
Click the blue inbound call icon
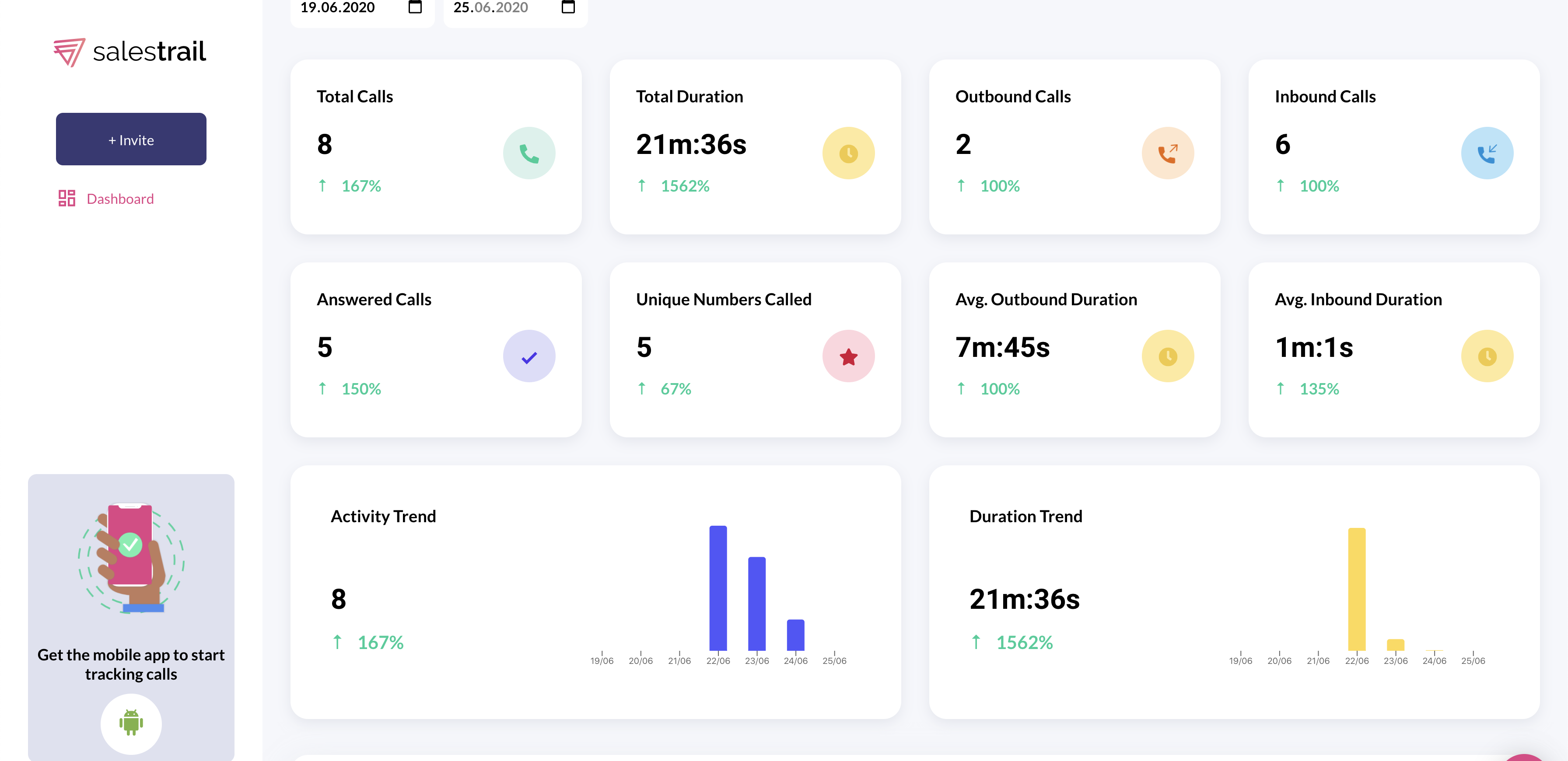pos(1487,153)
